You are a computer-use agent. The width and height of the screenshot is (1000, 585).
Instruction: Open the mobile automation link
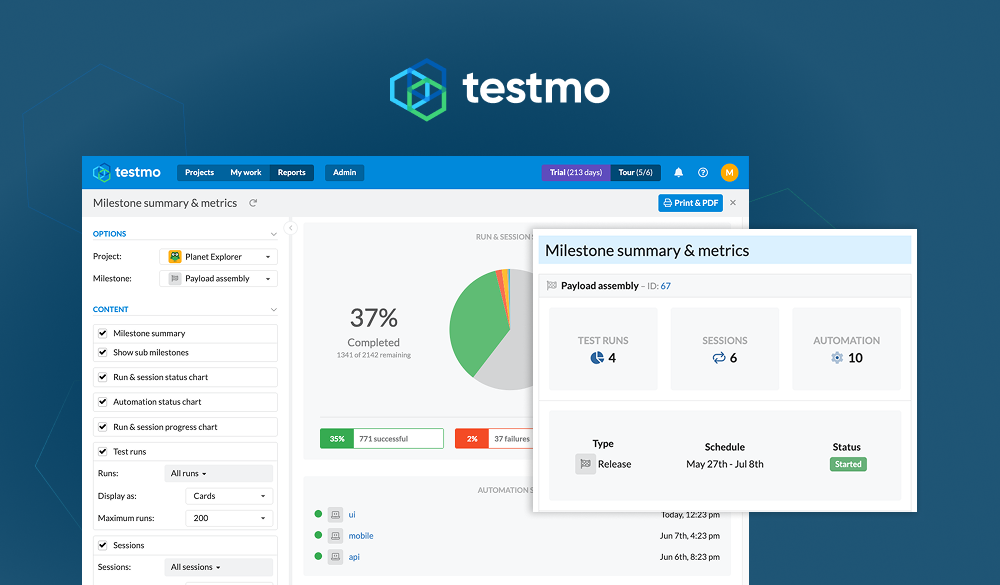(361, 536)
